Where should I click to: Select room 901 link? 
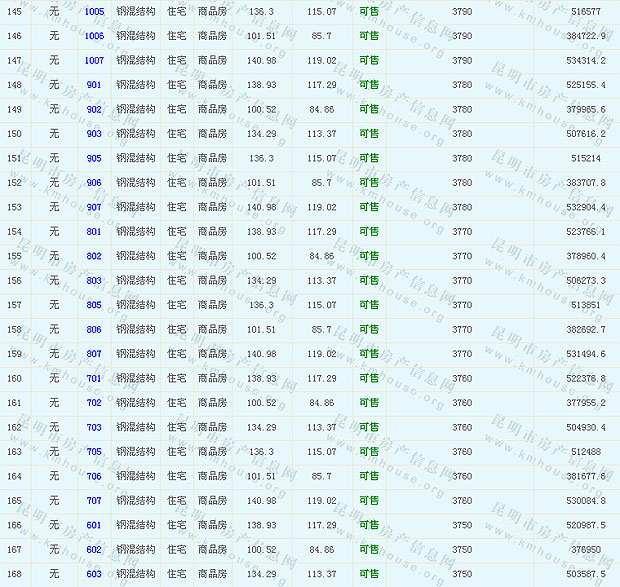coord(94,85)
